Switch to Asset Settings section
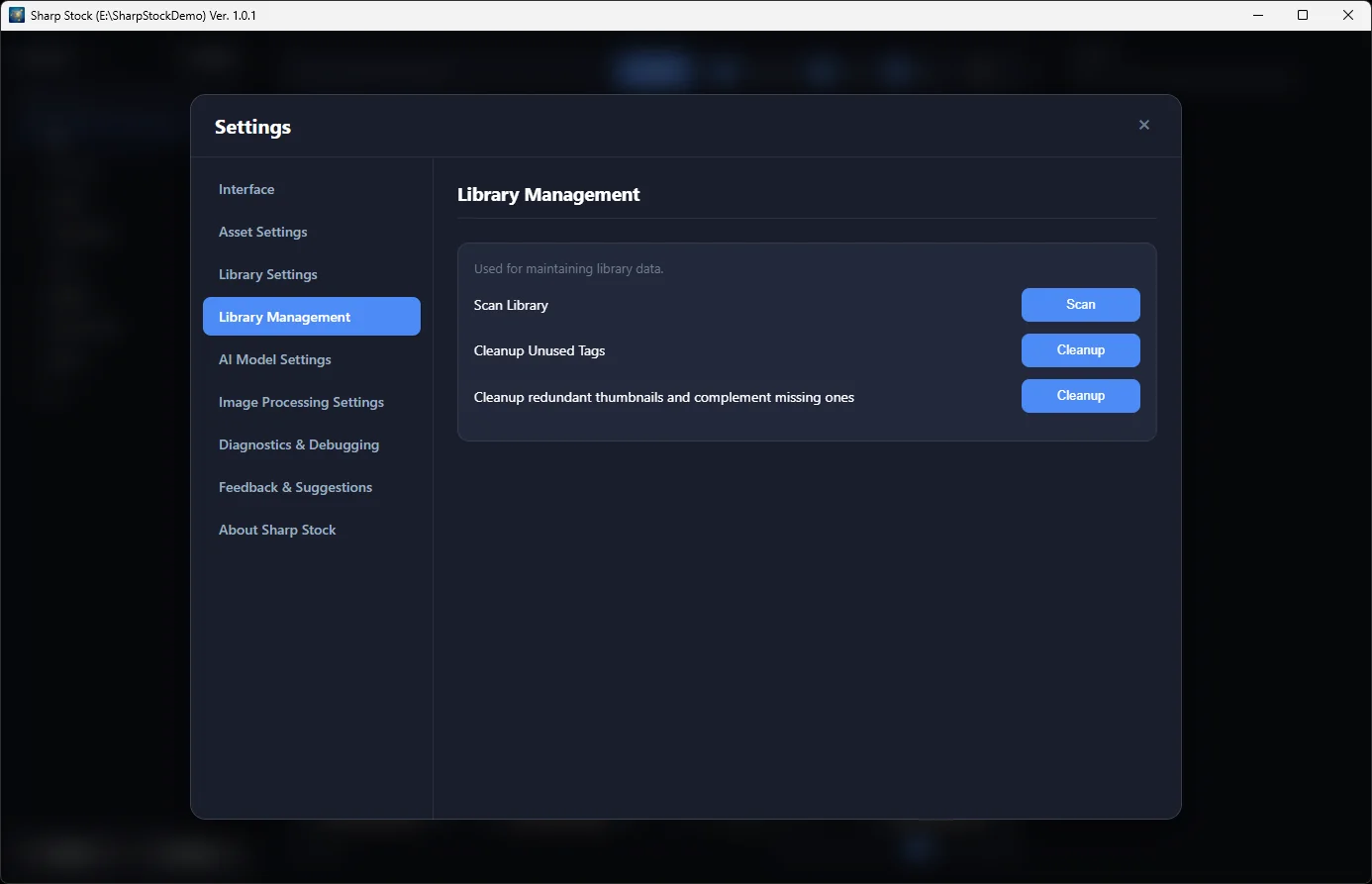 click(312, 232)
